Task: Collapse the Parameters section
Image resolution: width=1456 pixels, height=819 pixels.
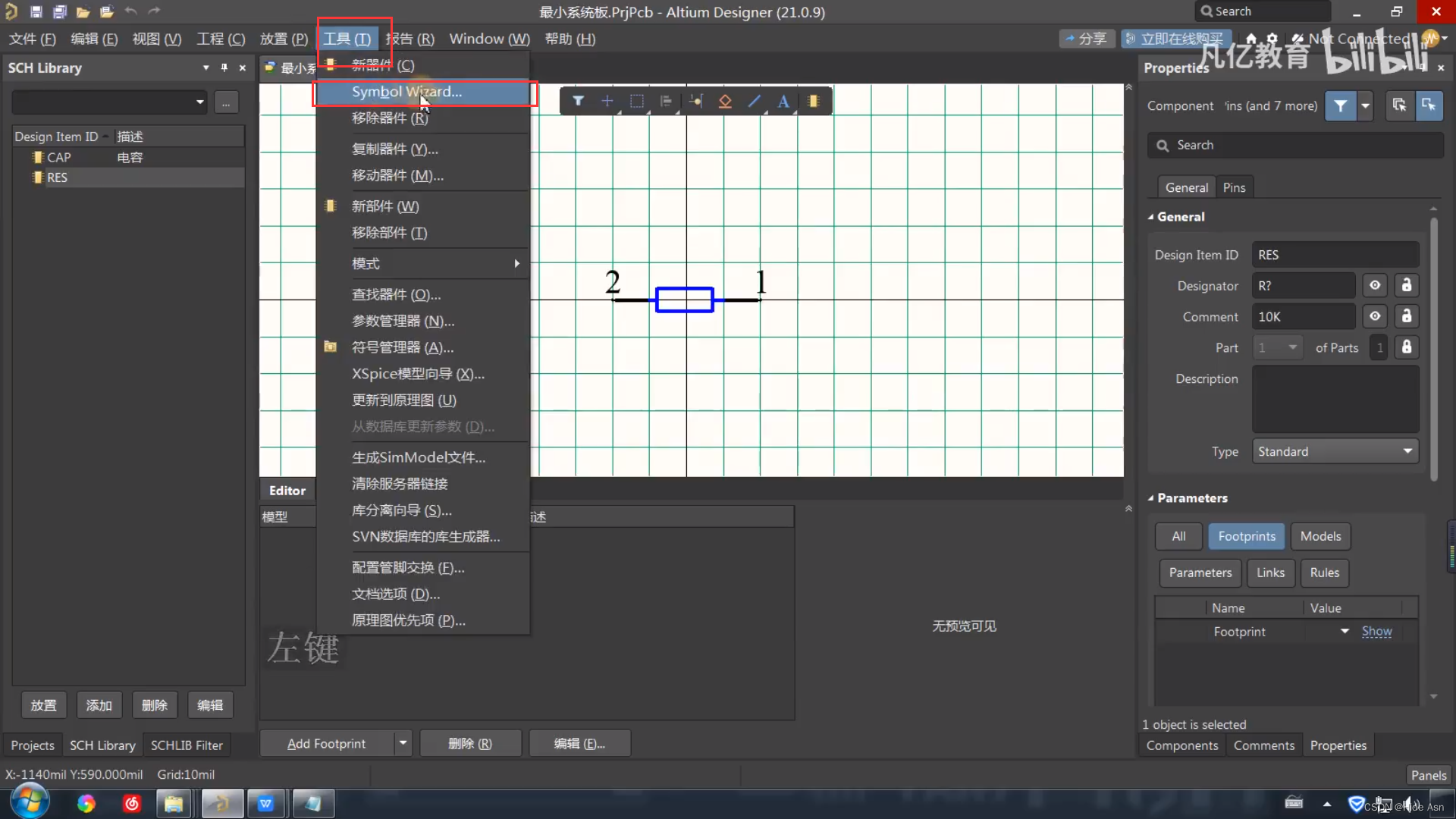Action: [1150, 498]
